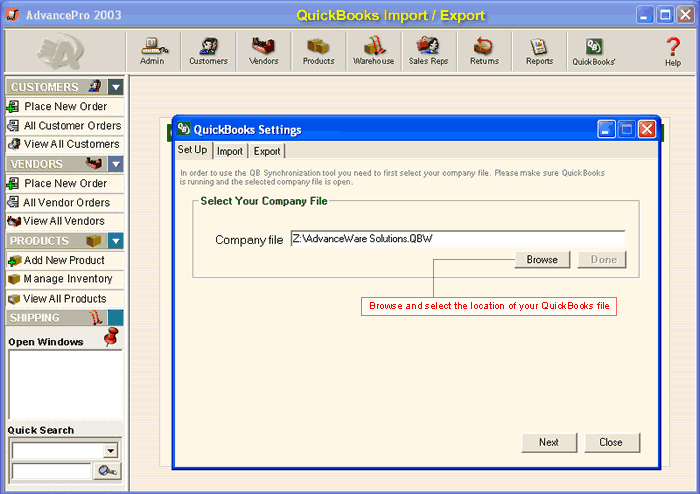
Task: Open the Returns toolbar icon
Action: (484, 51)
